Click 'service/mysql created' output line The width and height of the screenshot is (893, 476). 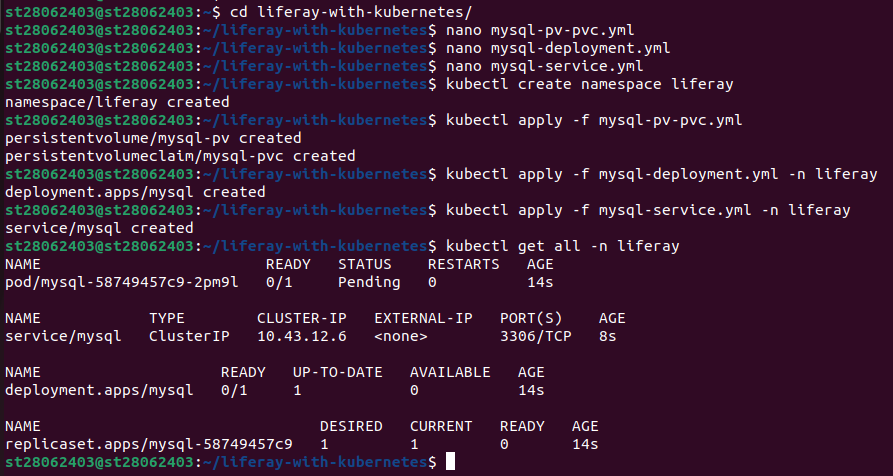pos(99,228)
